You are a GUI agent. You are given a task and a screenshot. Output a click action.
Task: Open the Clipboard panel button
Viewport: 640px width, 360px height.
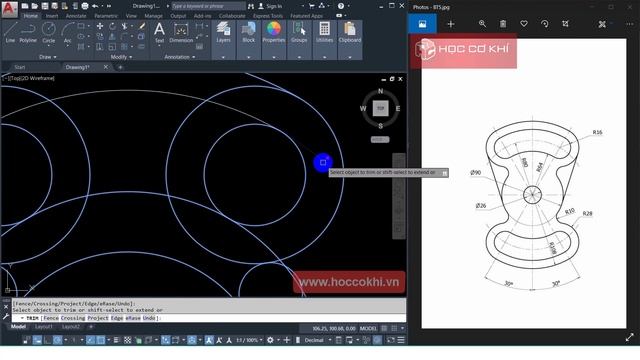[x=350, y=32]
